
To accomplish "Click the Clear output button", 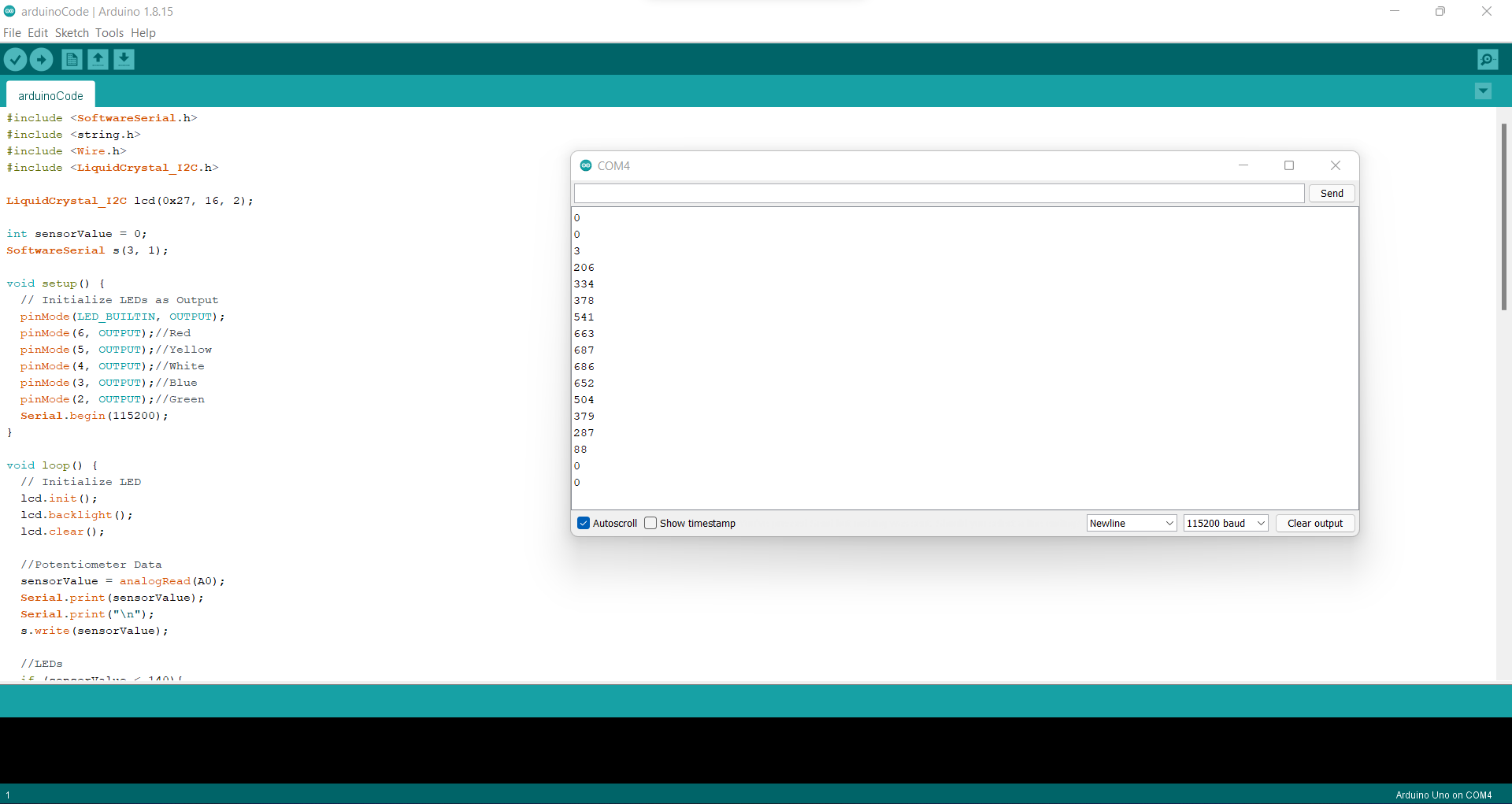I will pos(1315,523).
